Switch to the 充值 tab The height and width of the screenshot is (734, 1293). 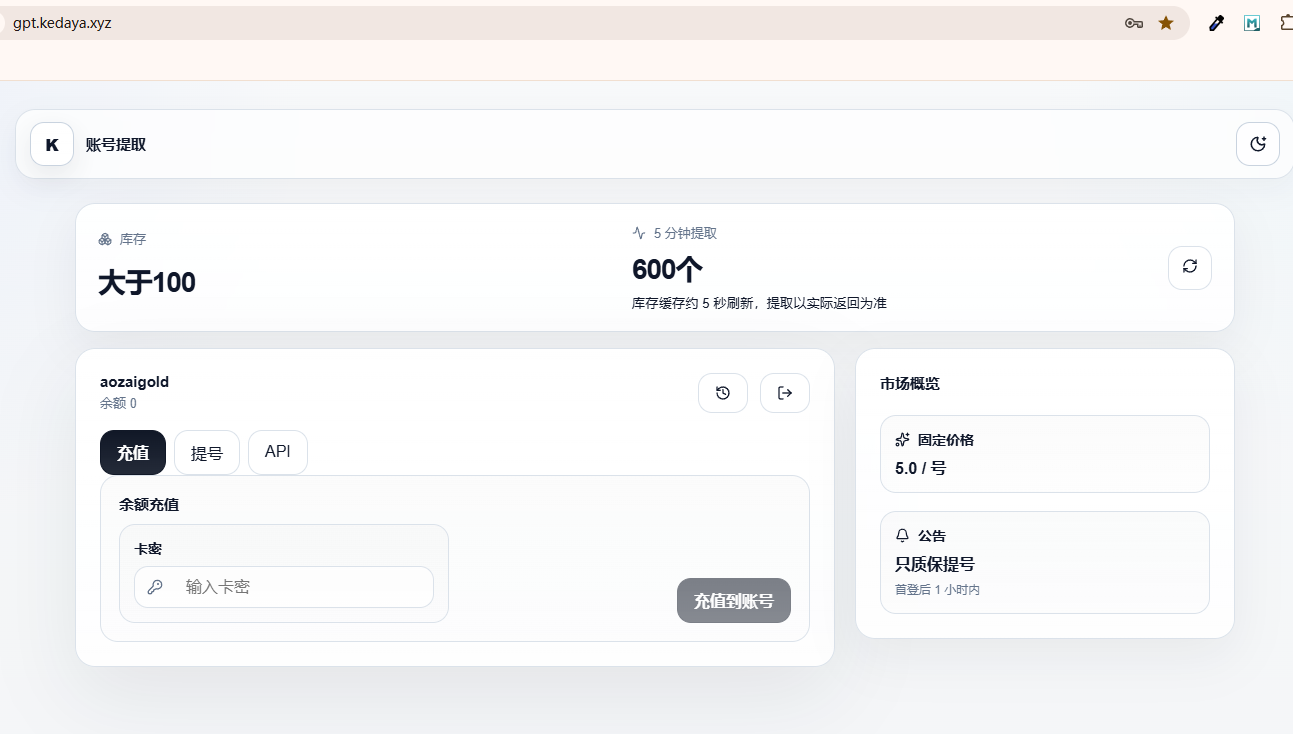point(133,453)
